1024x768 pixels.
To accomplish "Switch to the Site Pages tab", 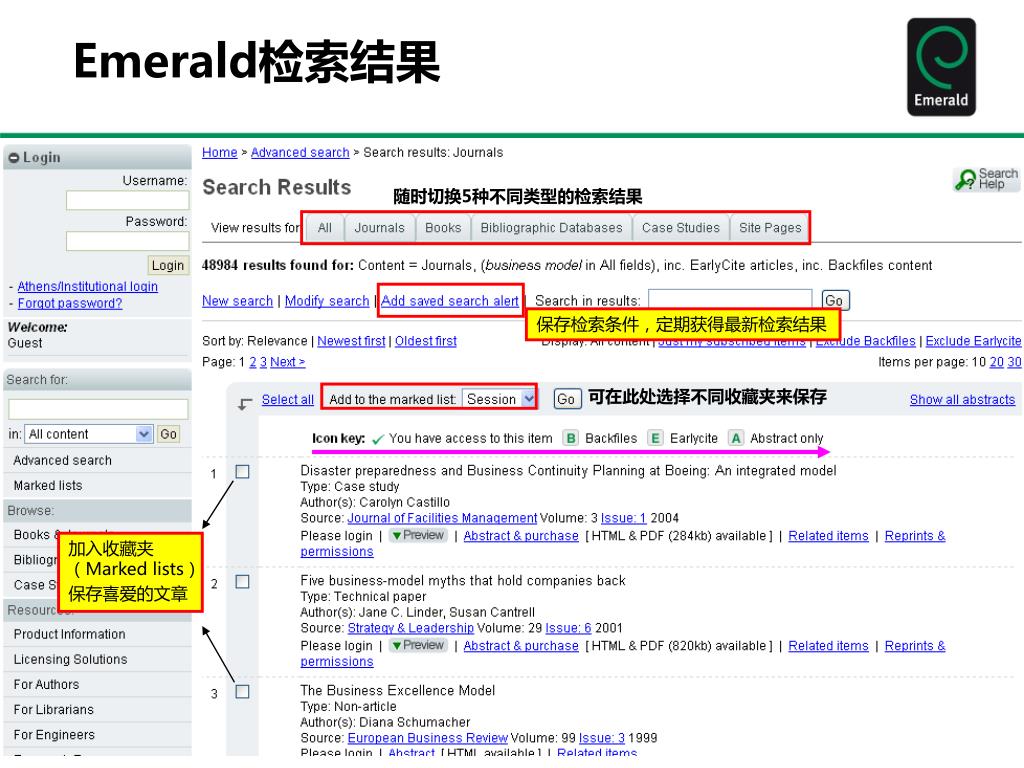I will pos(770,228).
